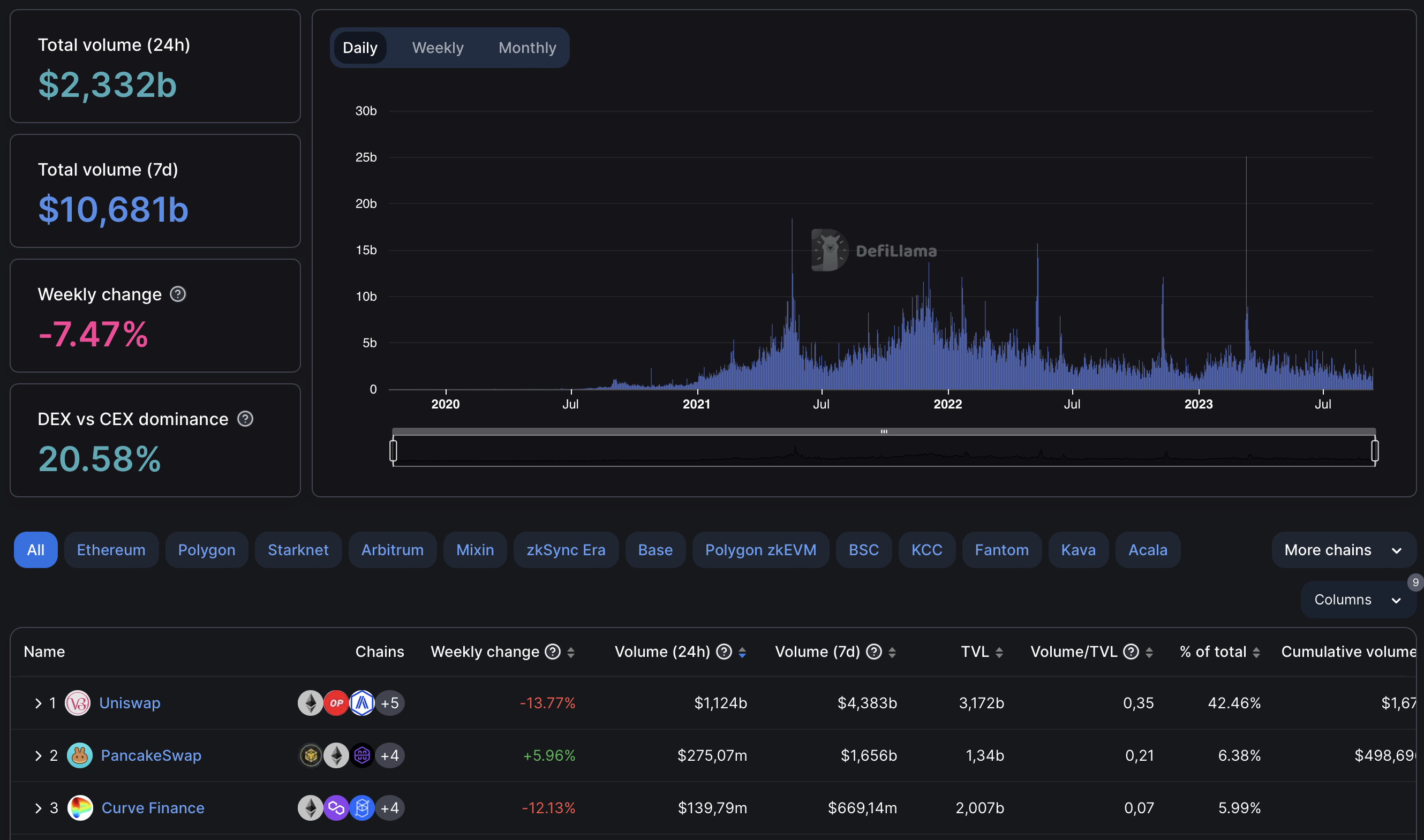Filter by Starknet chain
1424x840 pixels.
click(x=298, y=550)
